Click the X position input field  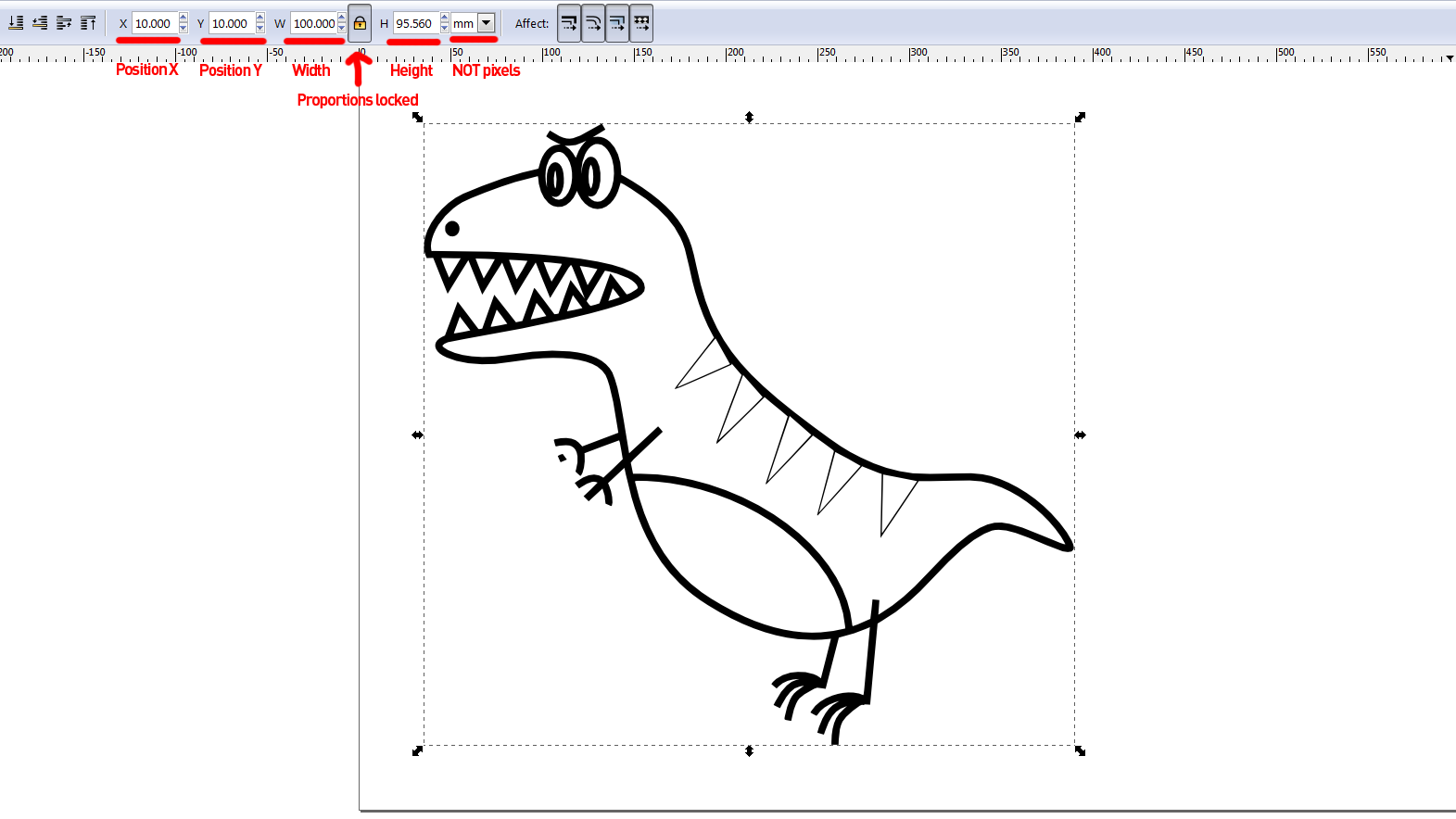click(x=154, y=23)
